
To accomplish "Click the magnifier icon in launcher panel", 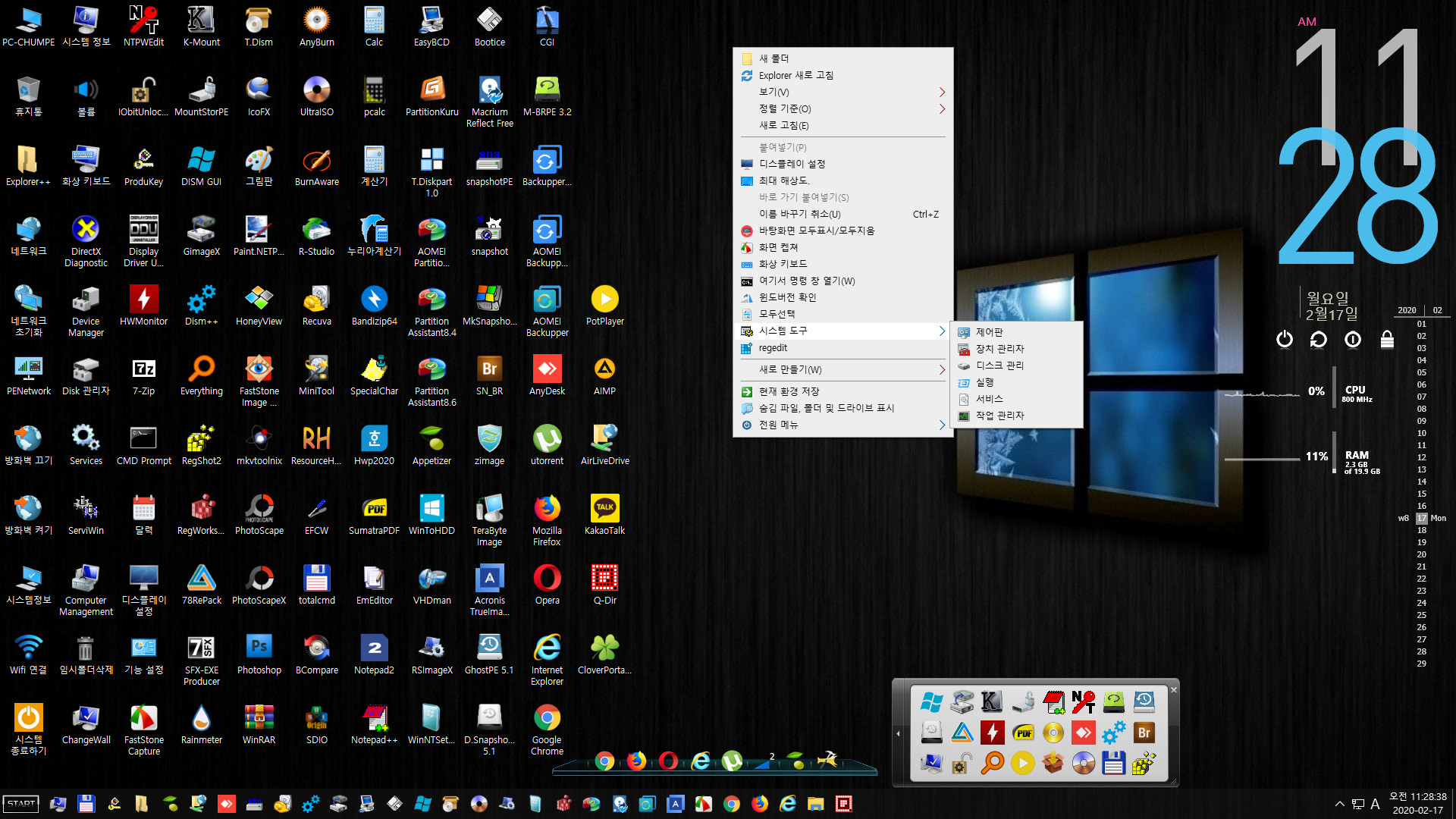I will click(992, 763).
